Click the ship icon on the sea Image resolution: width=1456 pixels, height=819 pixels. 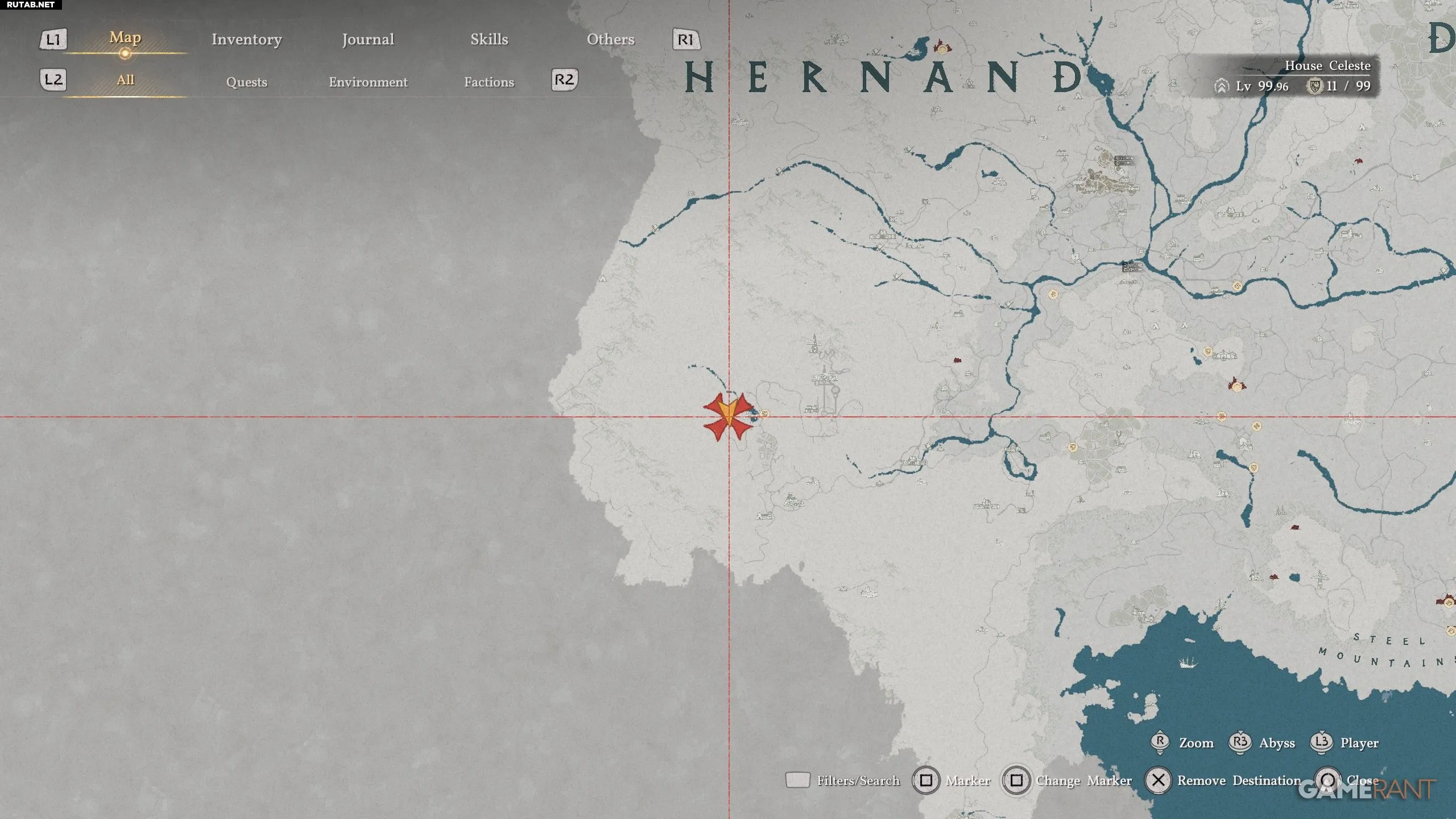point(1188,661)
